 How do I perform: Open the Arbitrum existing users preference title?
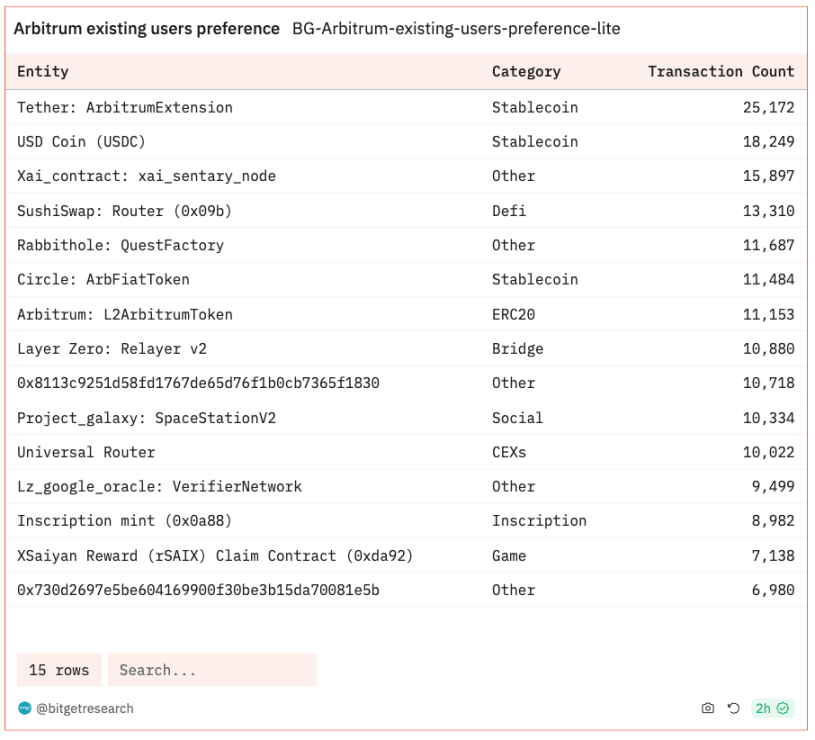(x=146, y=29)
